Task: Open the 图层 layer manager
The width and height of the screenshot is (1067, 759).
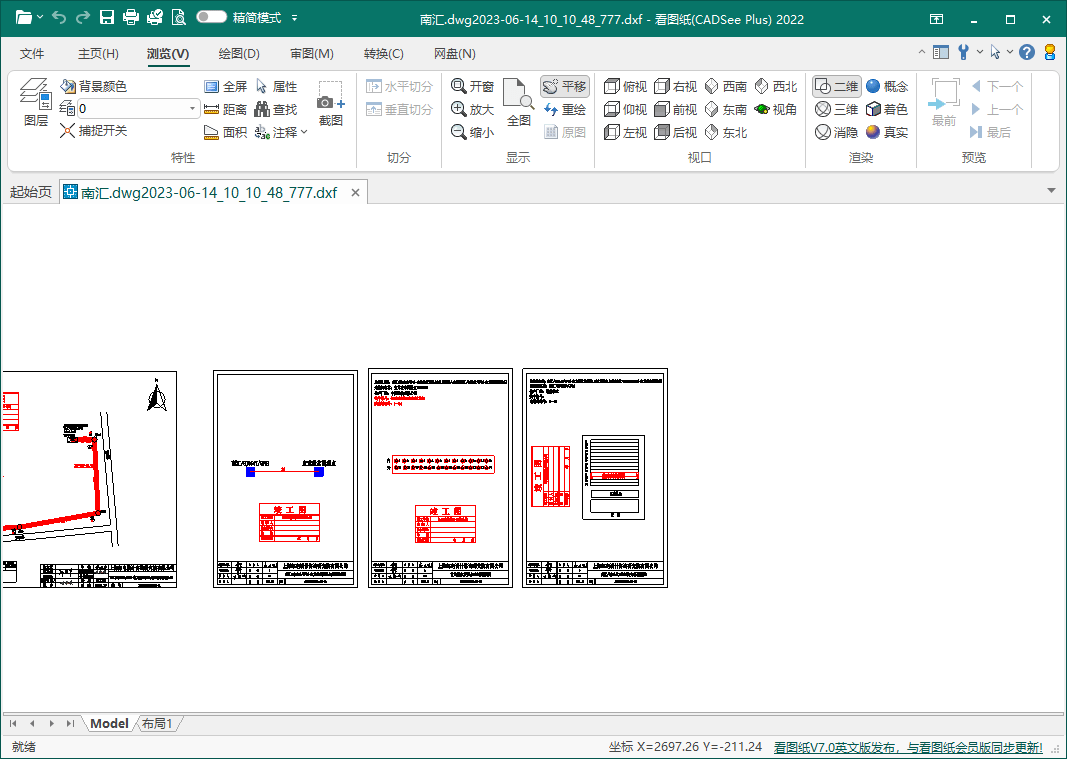Action: point(35,102)
